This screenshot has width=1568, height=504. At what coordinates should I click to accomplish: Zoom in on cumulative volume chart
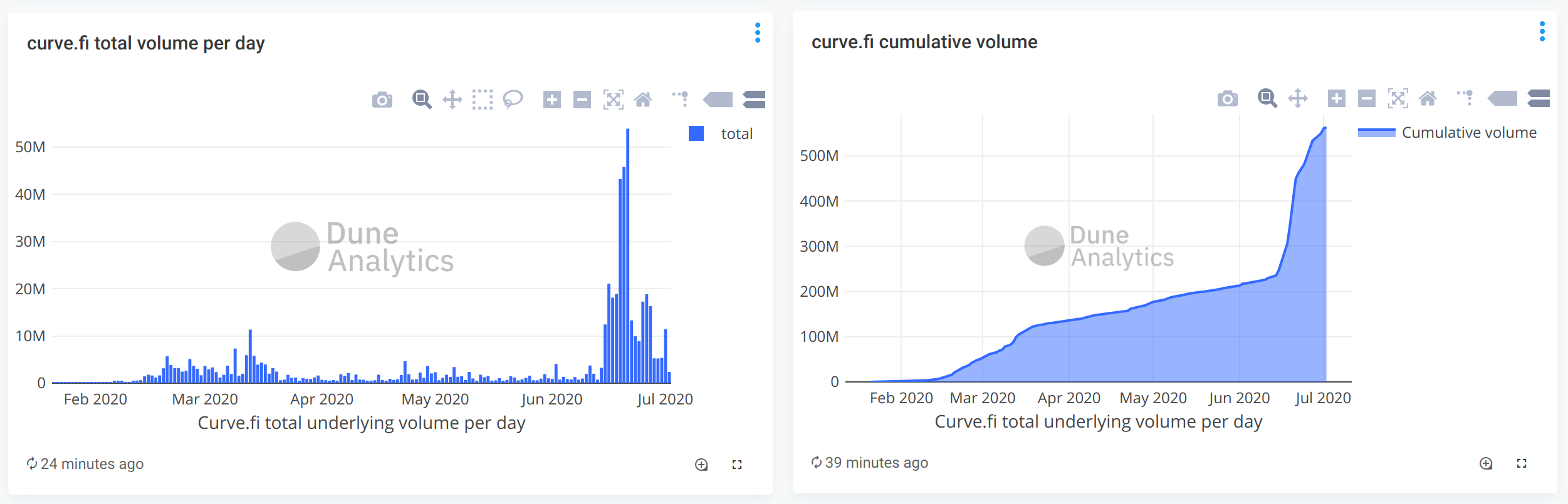coord(1337,98)
